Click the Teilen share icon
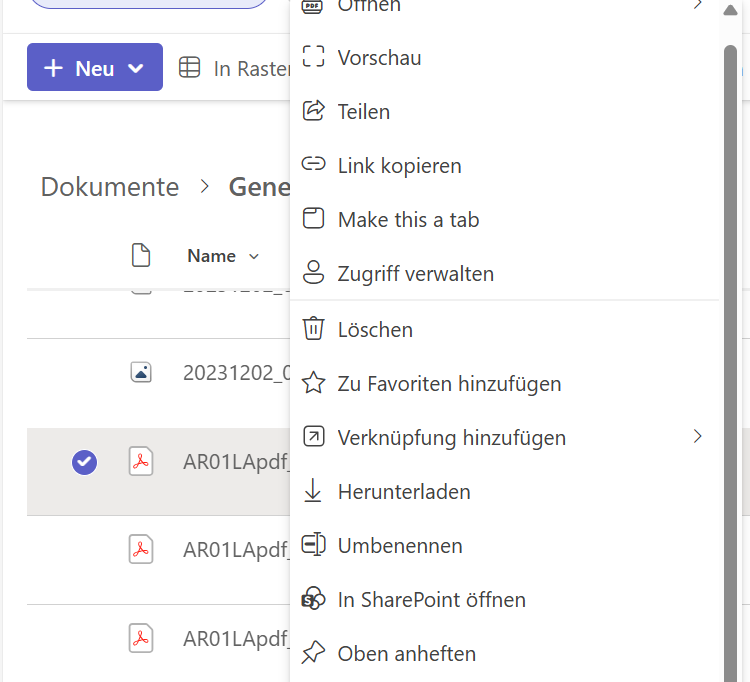 pos(314,111)
